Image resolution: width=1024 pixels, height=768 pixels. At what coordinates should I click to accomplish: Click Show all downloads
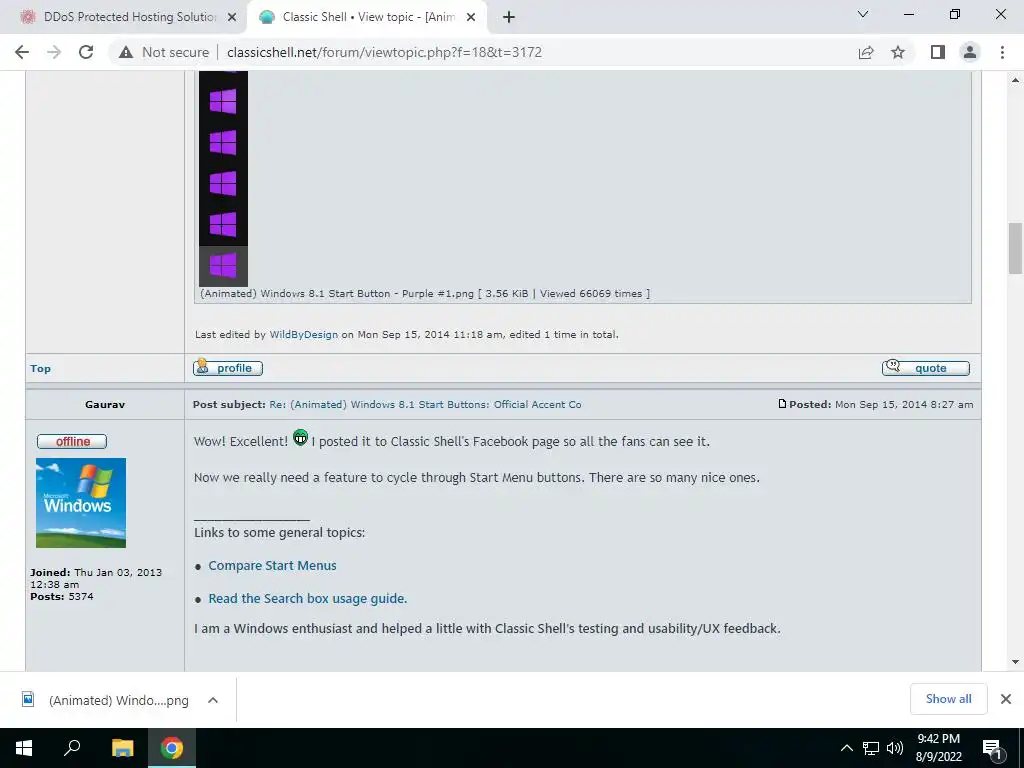click(x=948, y=699)
